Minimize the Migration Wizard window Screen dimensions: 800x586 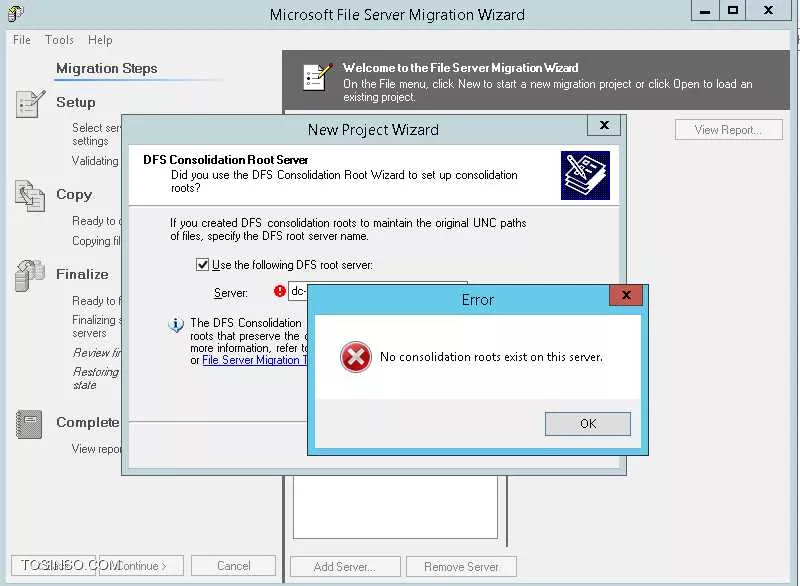705,11
